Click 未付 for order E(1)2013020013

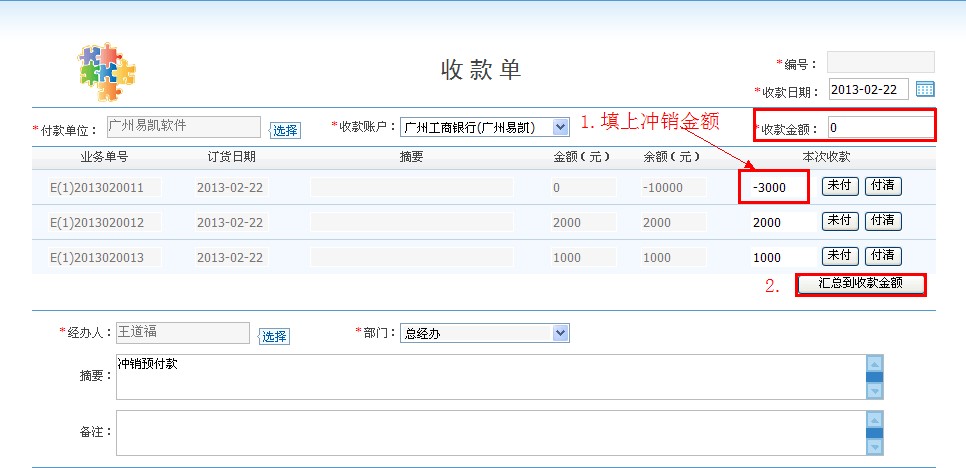pyautogui.click(x=840, y=256)
